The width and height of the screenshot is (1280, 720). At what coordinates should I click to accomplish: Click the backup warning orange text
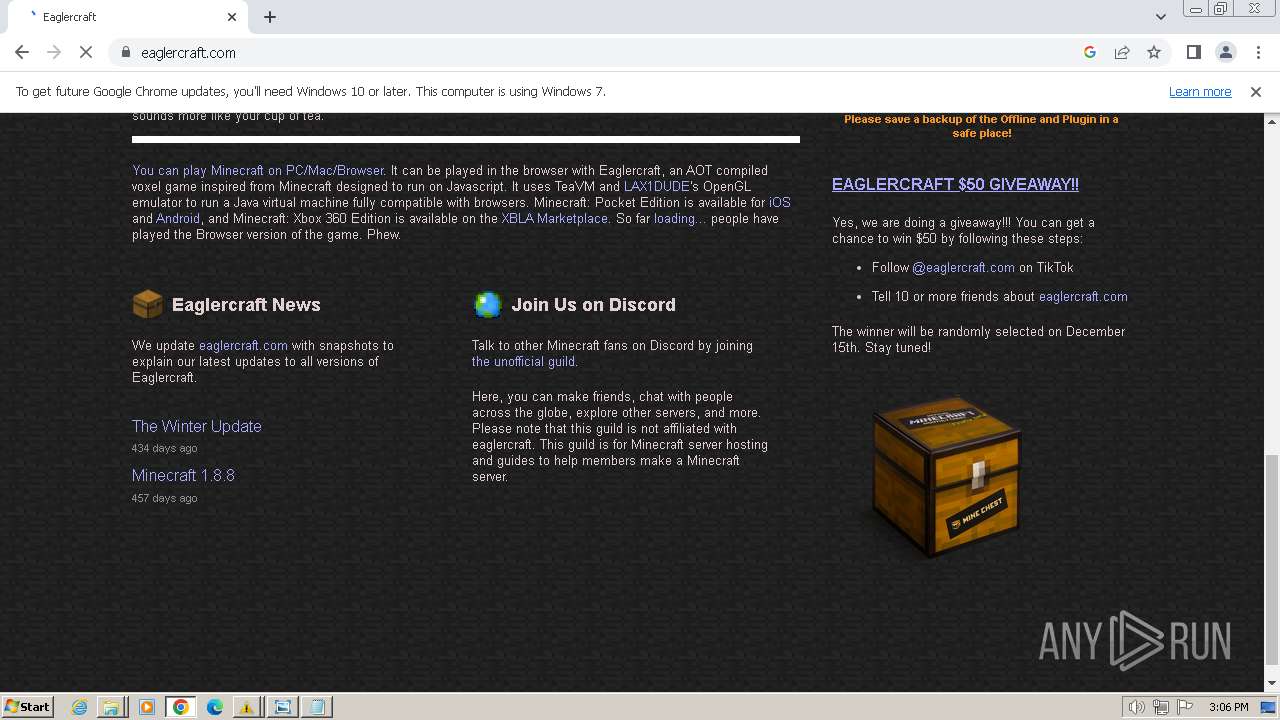981,126
